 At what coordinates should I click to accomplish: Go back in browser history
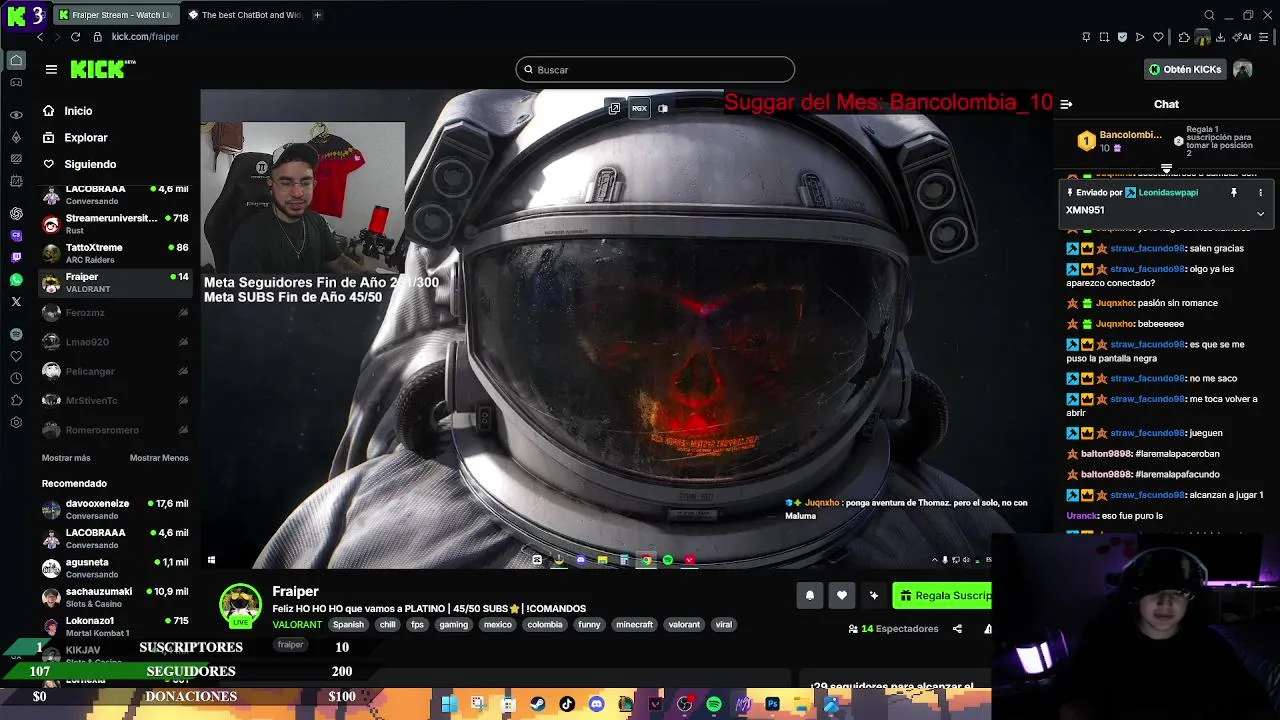click(40, 37)
